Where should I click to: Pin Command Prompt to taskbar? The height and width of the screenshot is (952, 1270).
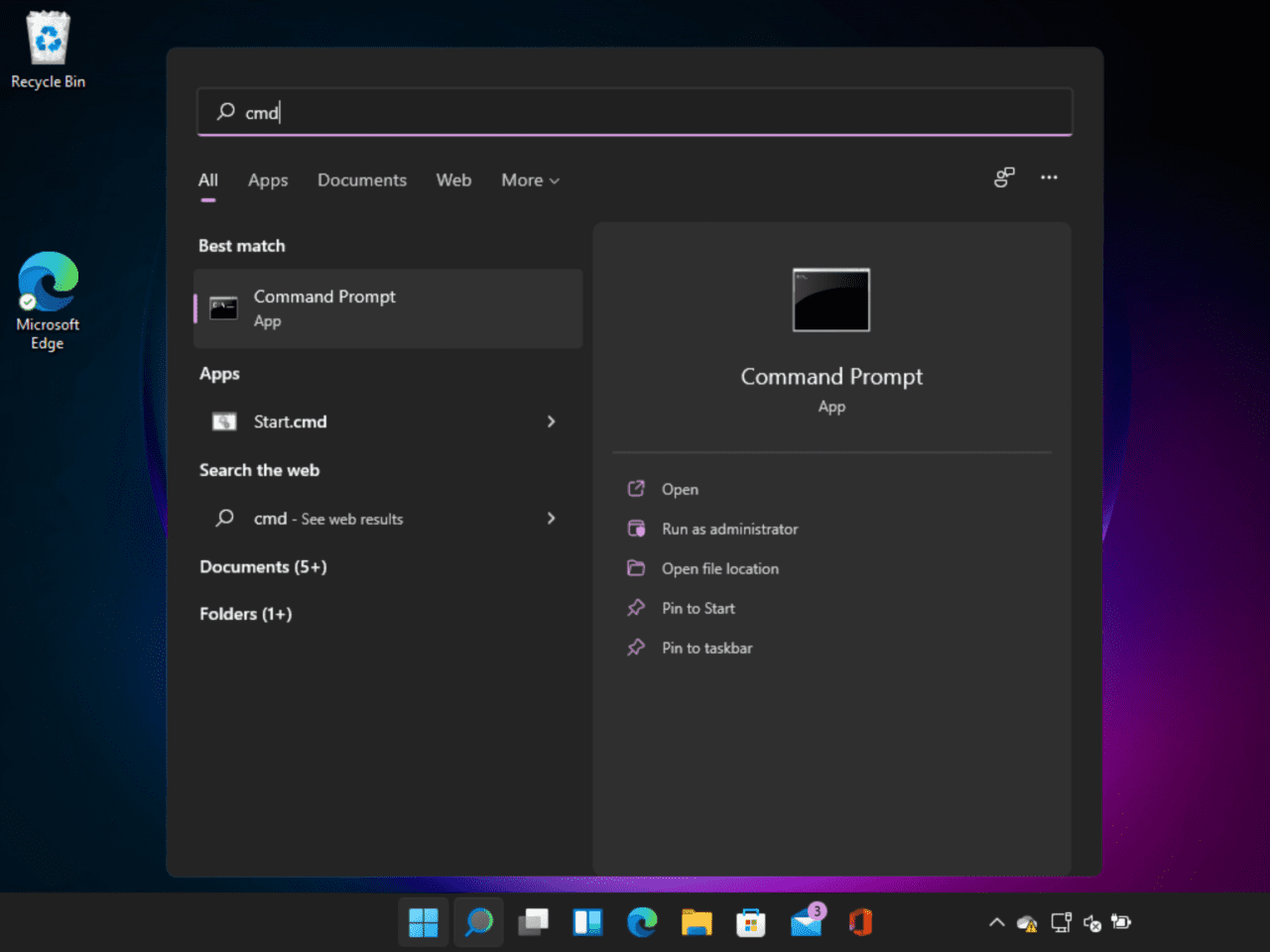[x=706, y=648]
